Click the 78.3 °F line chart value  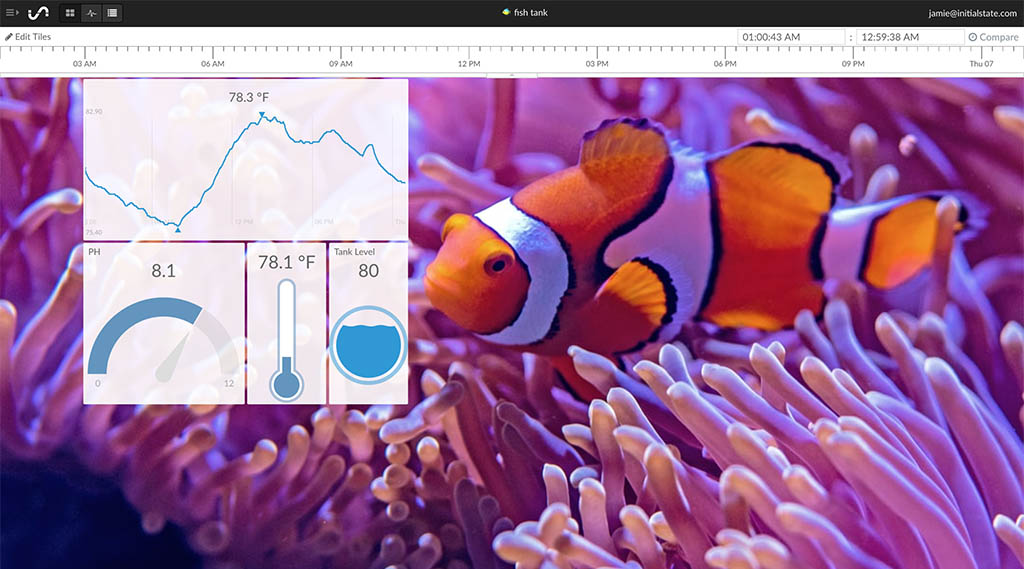click(248, 97)
